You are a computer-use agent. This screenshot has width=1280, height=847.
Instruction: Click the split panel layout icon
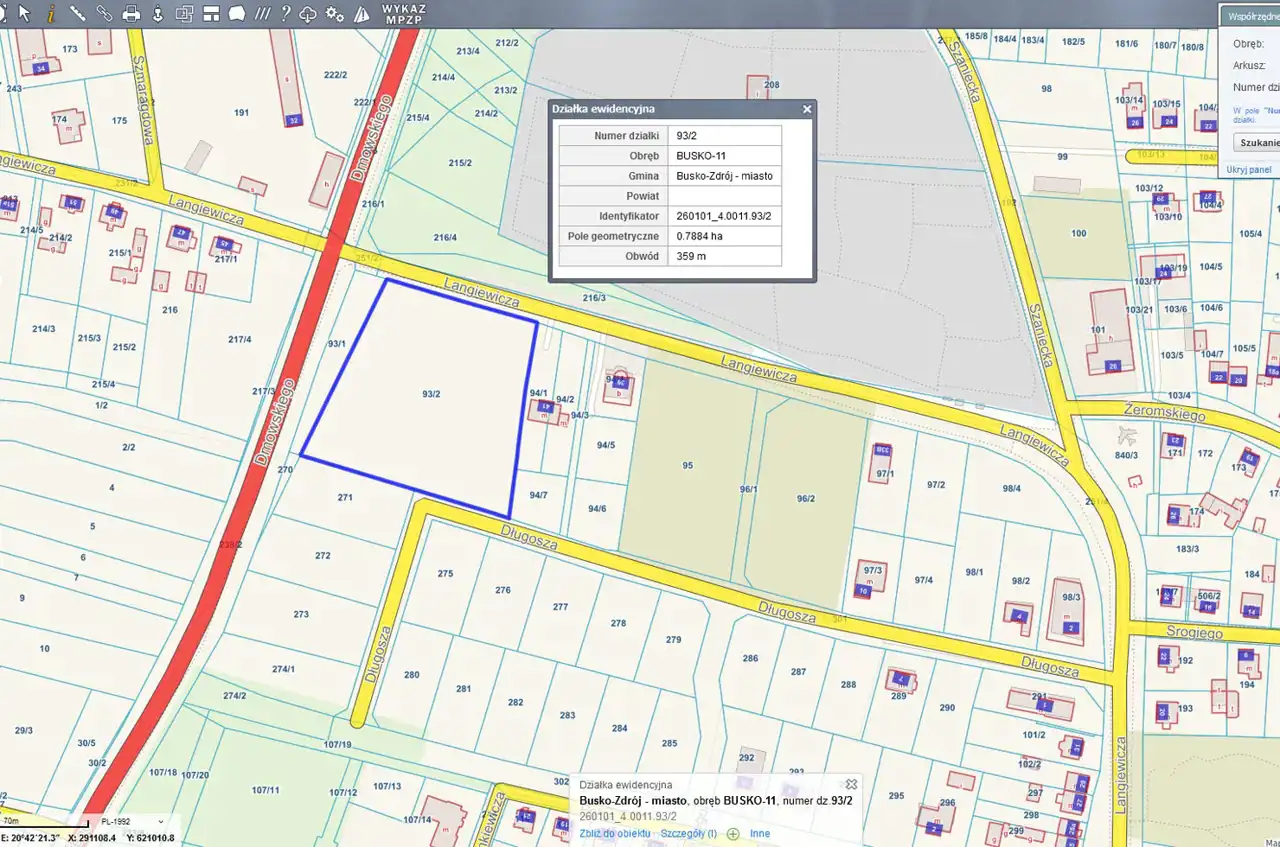[211, 13]
